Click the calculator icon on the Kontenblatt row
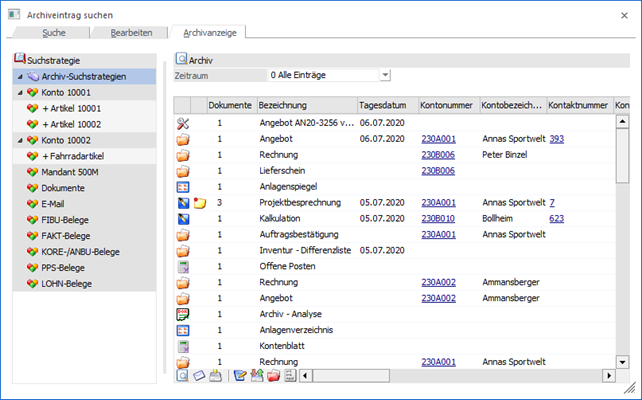 point(182,346)
